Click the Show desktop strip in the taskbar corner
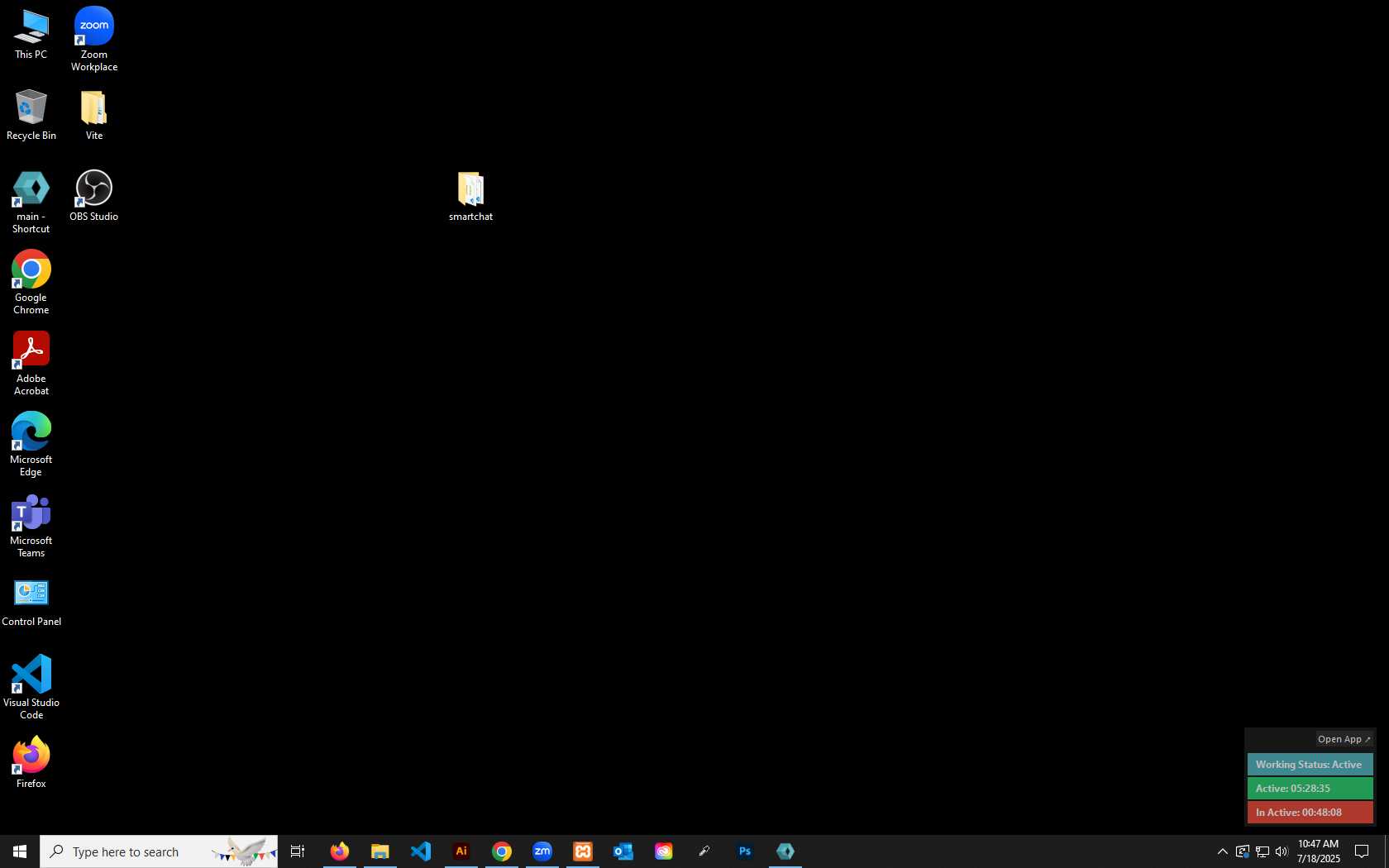This screenshot has height=868, width=1389. click(1387, 851)
